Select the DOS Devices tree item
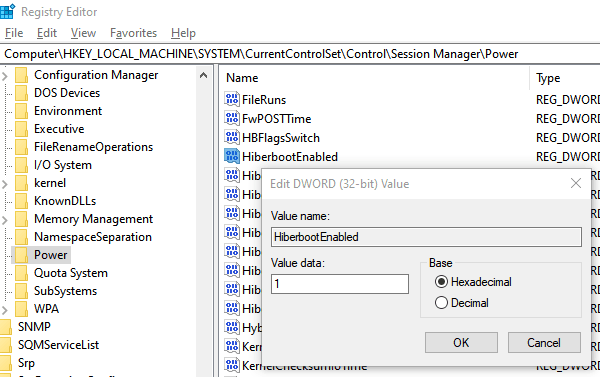600x377 pixels. click(x=67, y=93)
